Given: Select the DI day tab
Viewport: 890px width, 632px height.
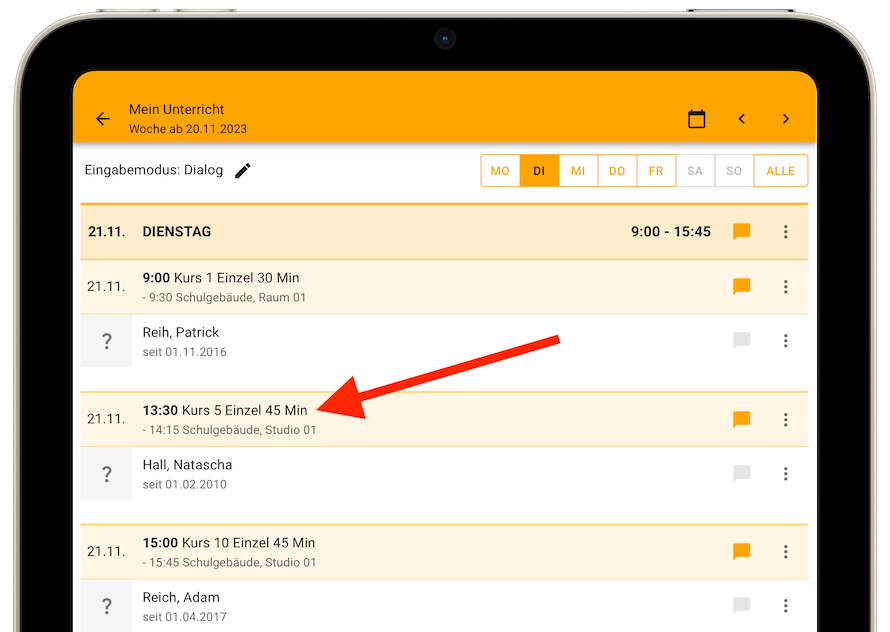Looking at the screenshot, I should [x=539, y=171].
